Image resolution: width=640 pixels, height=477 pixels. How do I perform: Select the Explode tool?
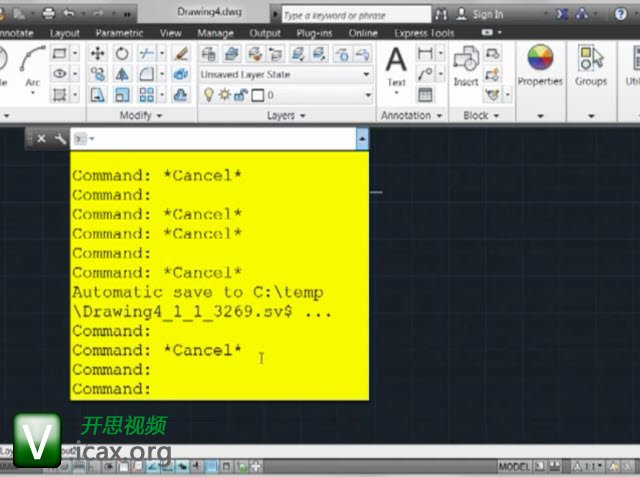click(x=180, y=74)
